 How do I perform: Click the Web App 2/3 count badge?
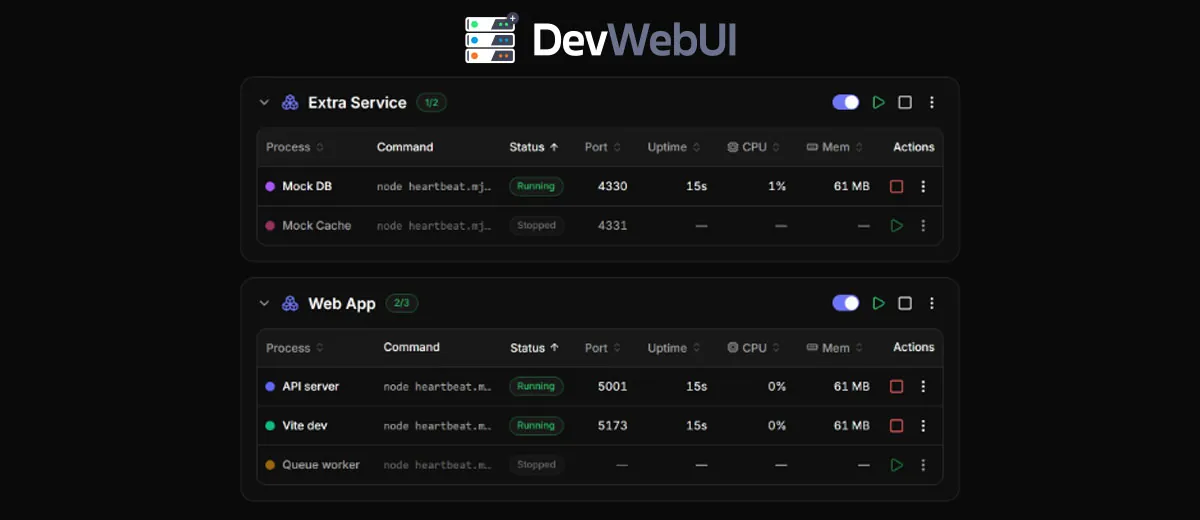pos(401,303)
